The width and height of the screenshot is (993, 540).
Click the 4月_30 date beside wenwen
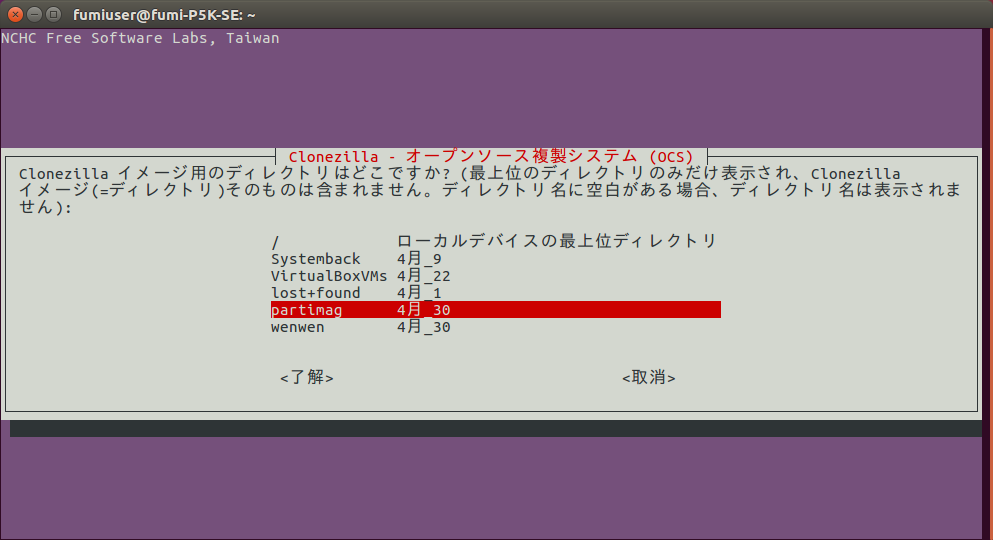(x=423, y=327)
